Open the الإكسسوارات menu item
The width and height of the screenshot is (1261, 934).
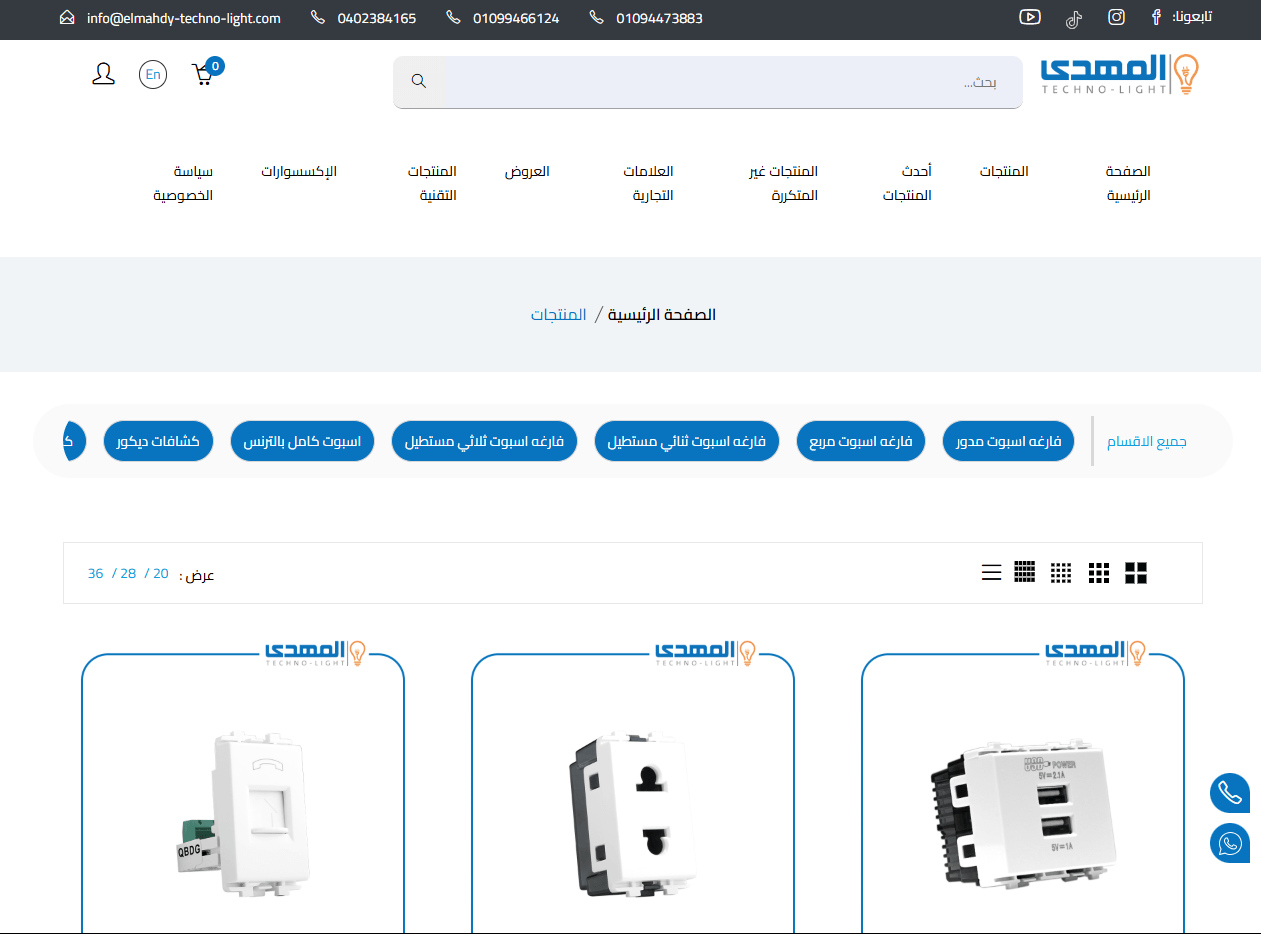[x=299, y=171]
